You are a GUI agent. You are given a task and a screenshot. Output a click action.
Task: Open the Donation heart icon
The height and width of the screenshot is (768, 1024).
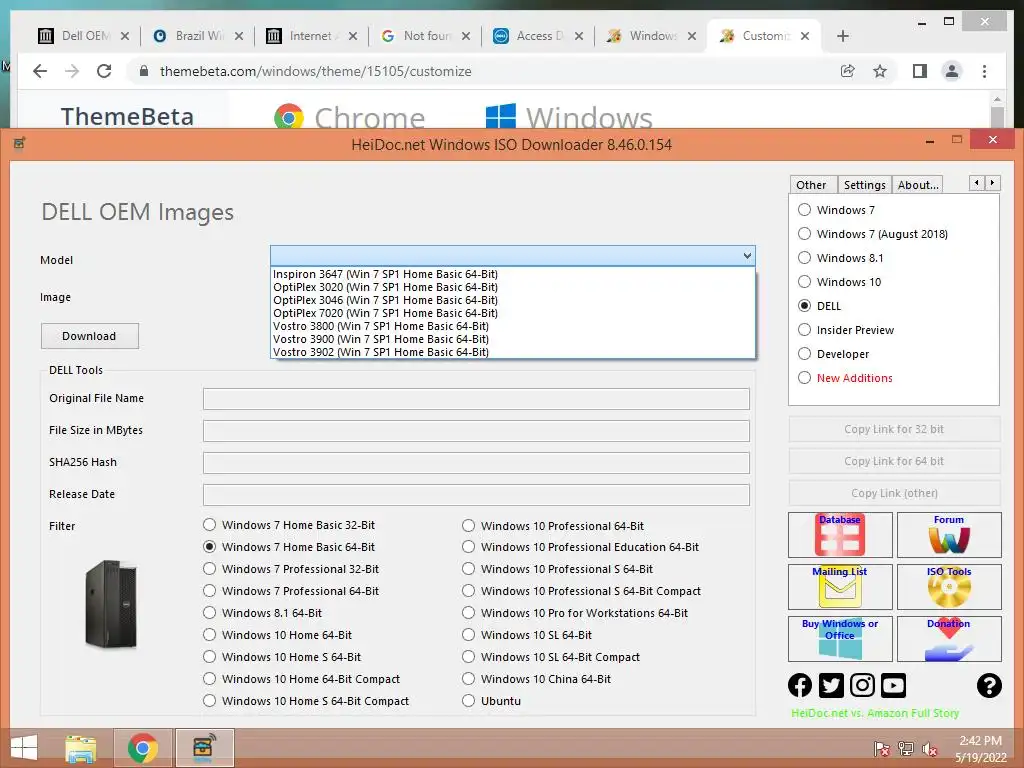949,639
